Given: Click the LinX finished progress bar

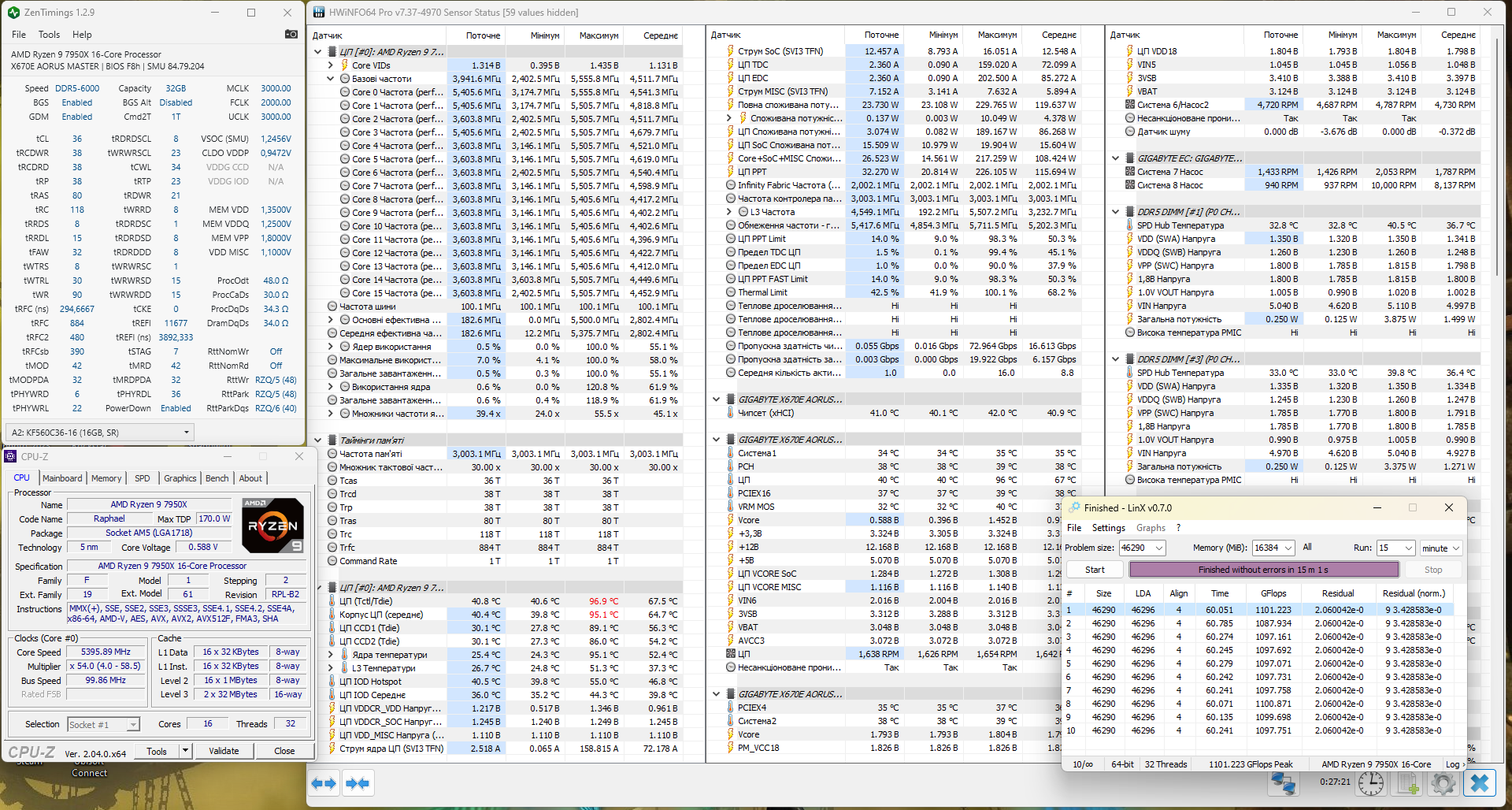Looking at the screenshot, I should 1263,570.
